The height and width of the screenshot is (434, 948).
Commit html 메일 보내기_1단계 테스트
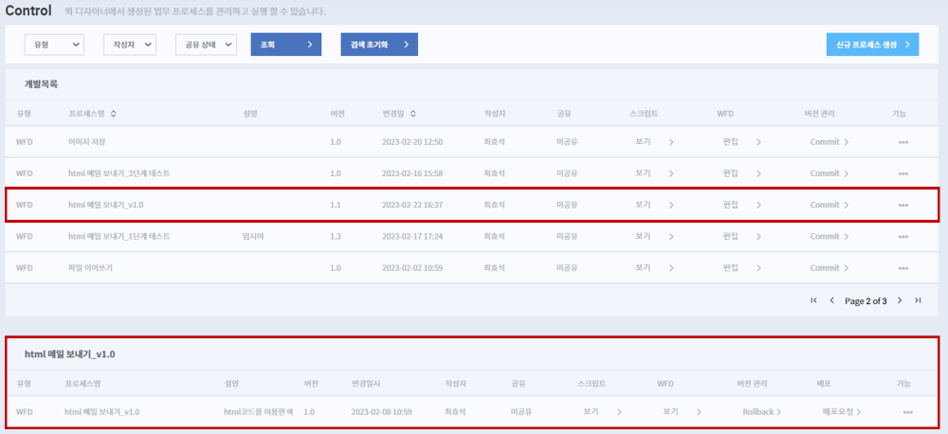click(x=830, y=236)
